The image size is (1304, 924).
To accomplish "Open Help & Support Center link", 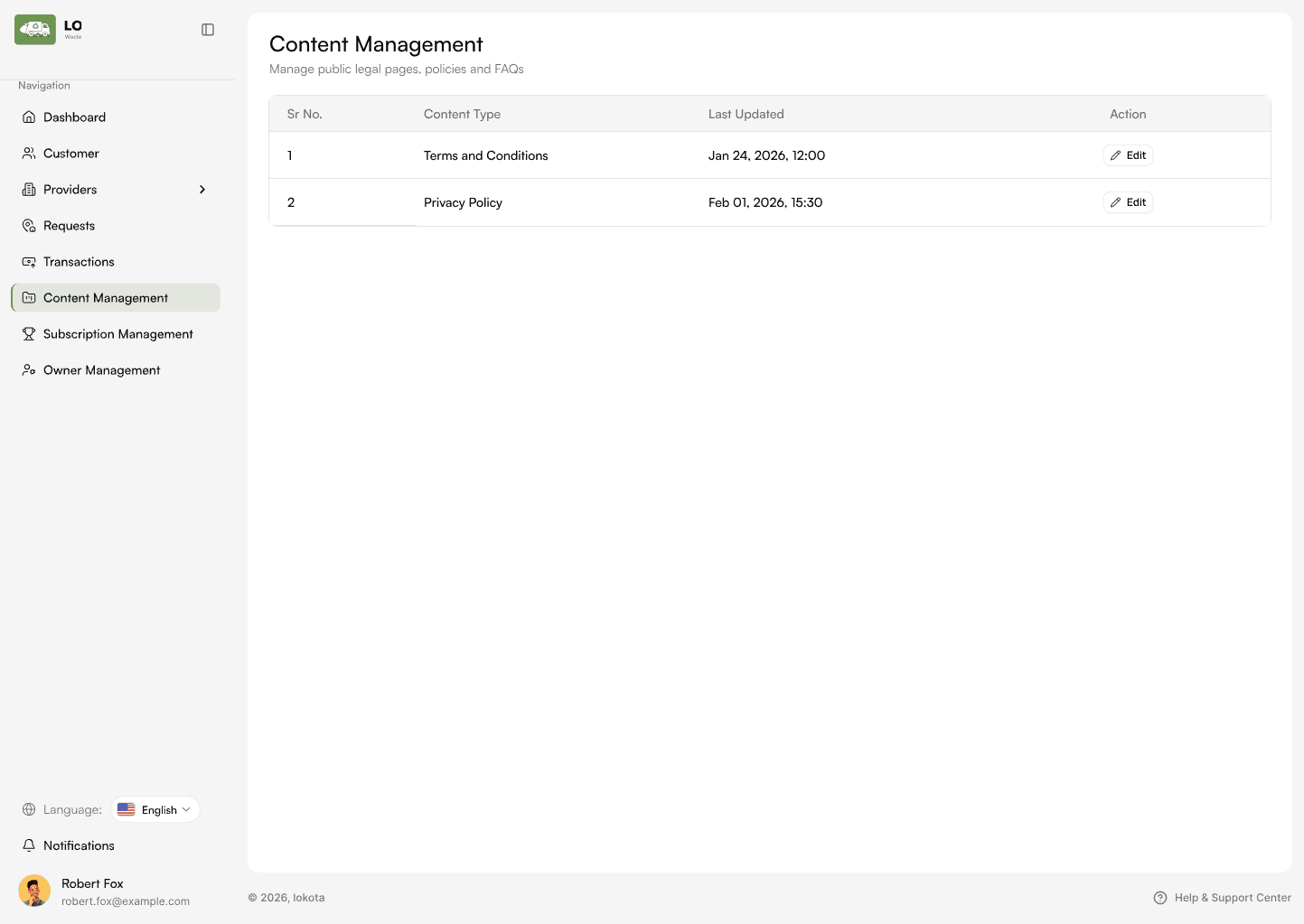I will click(1223, 898).
